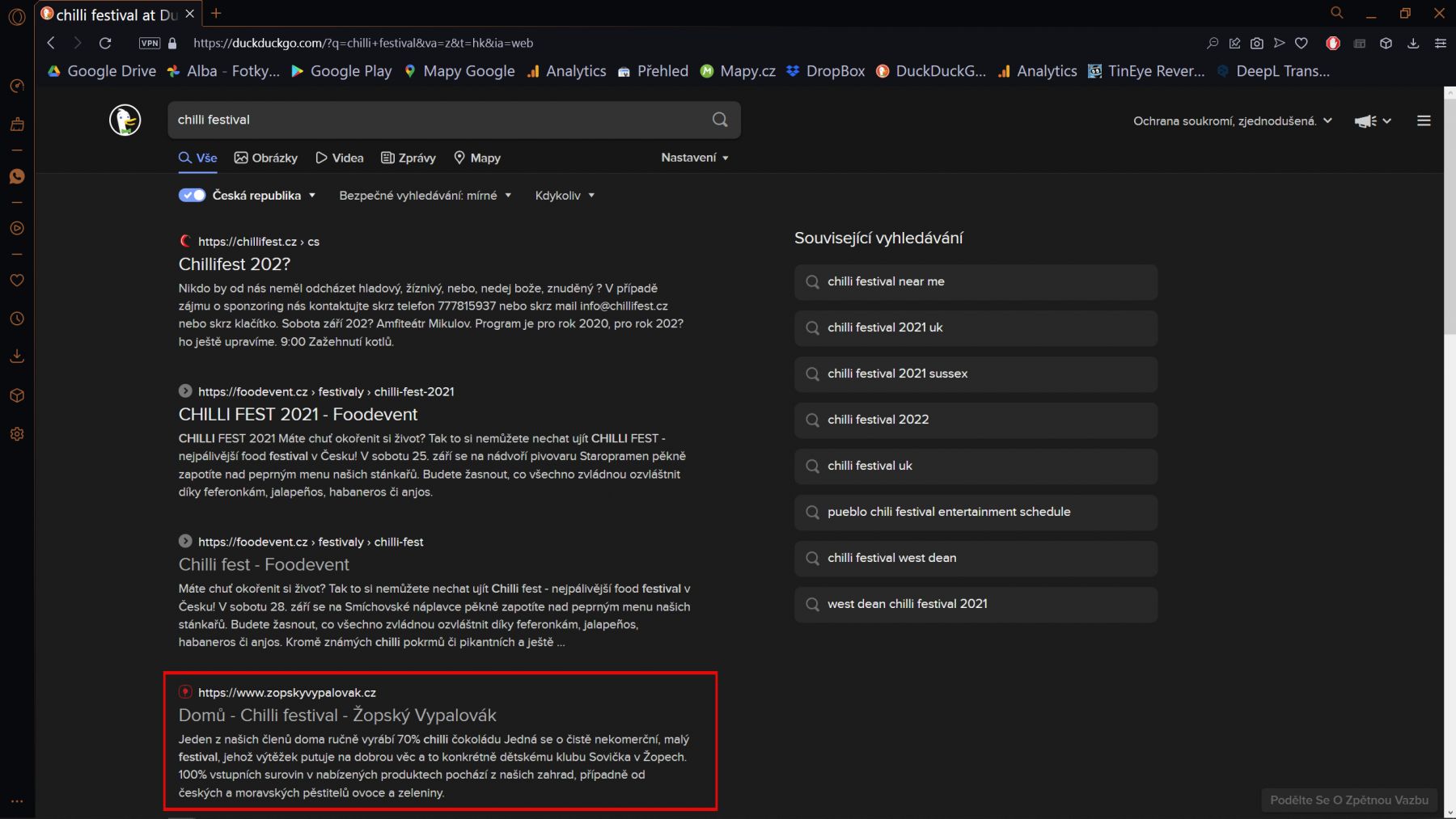Toggle the Česká republika region switch
Viewport: 1456px width, 819px height.
coord(192,196)
